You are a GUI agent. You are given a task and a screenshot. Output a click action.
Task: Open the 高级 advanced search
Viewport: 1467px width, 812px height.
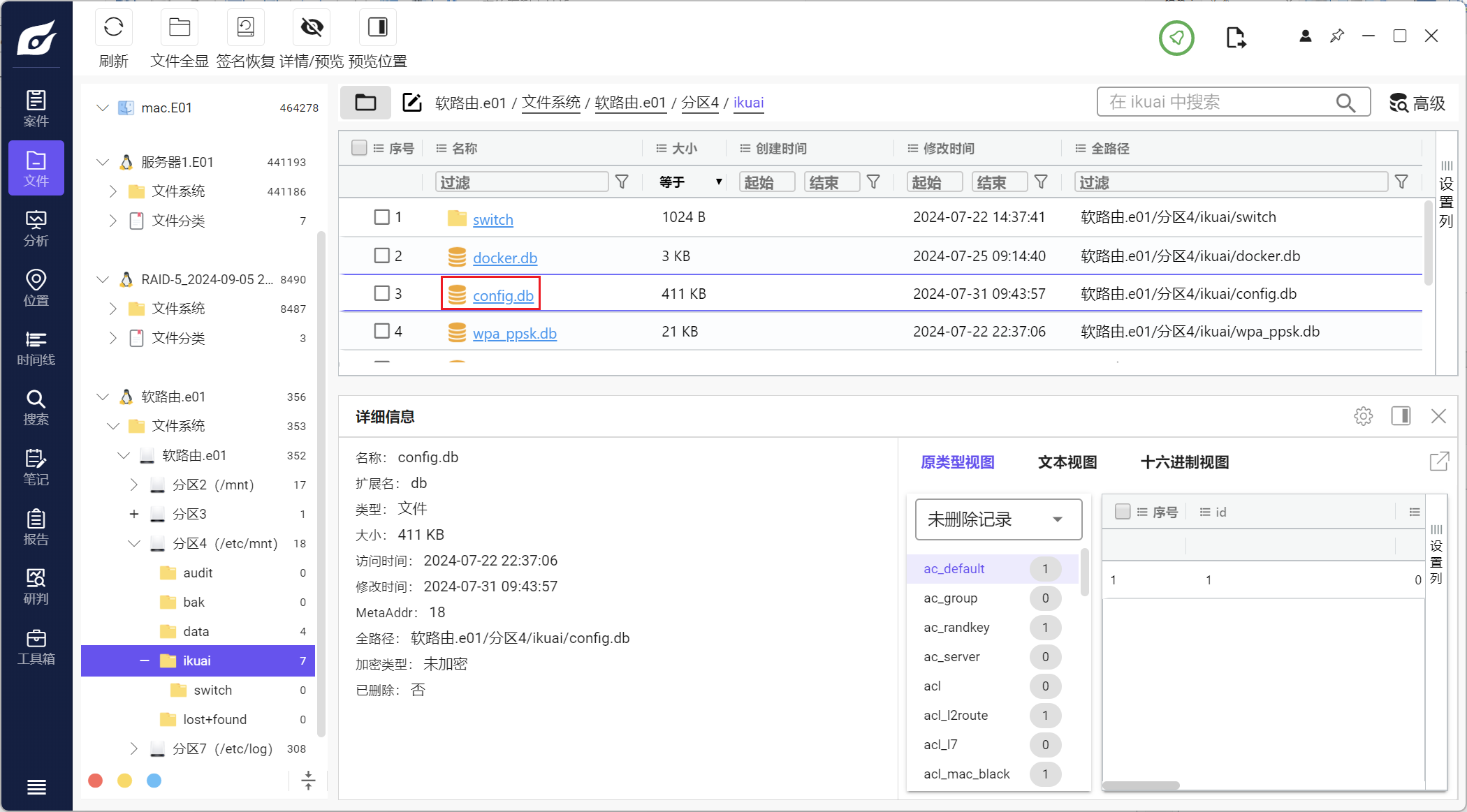(1417, 103)
